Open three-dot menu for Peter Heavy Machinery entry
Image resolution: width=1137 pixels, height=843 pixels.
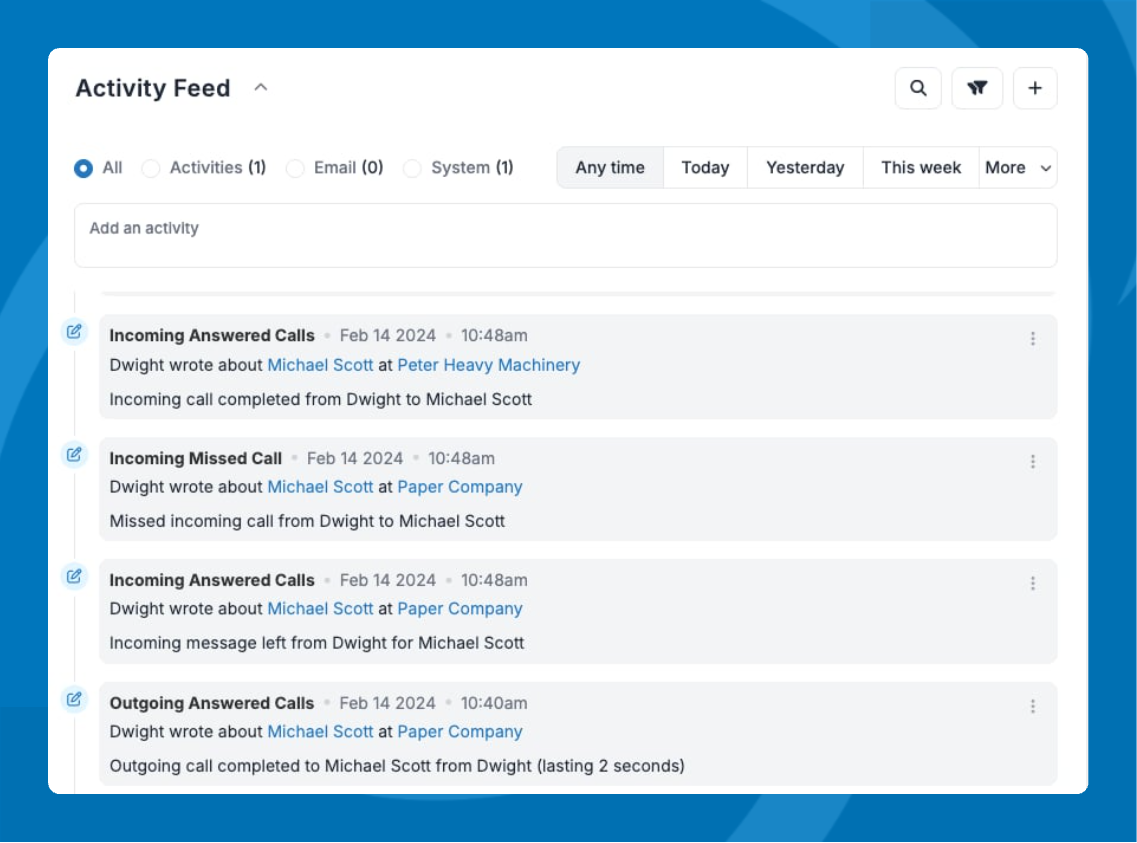click(x=1033, y=339)
